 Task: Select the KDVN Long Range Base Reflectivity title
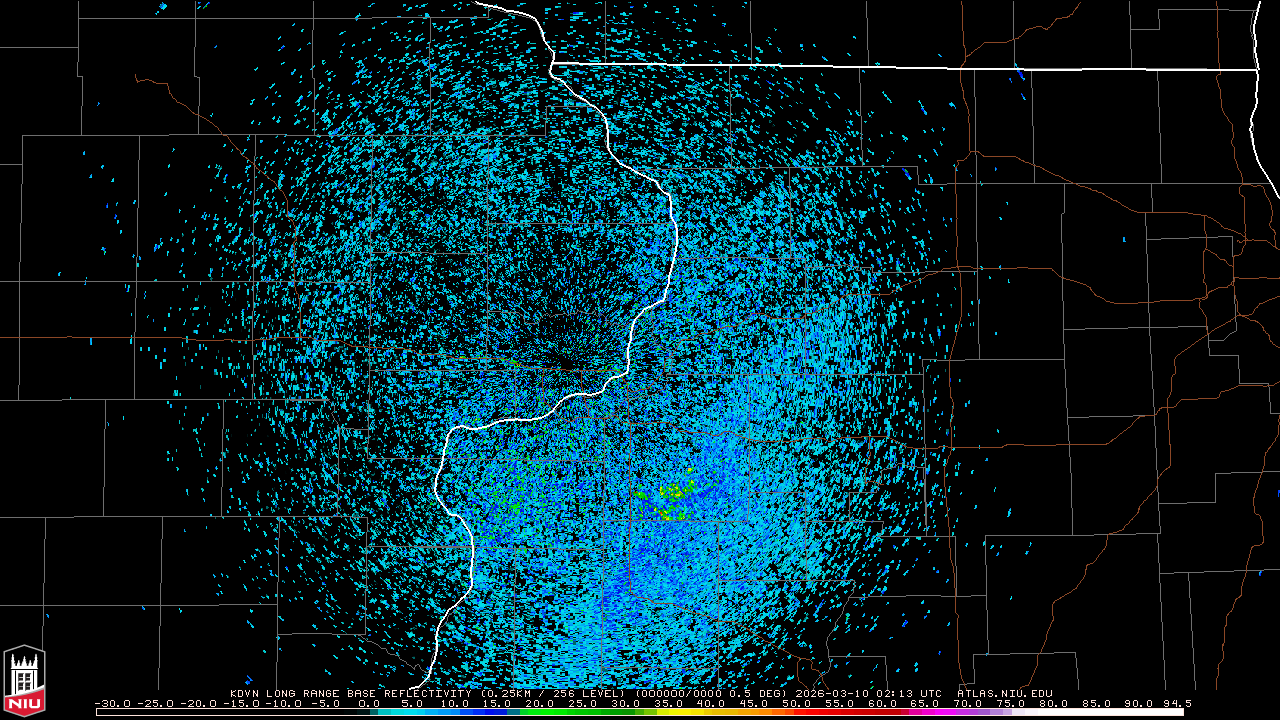tap(353, 693)
